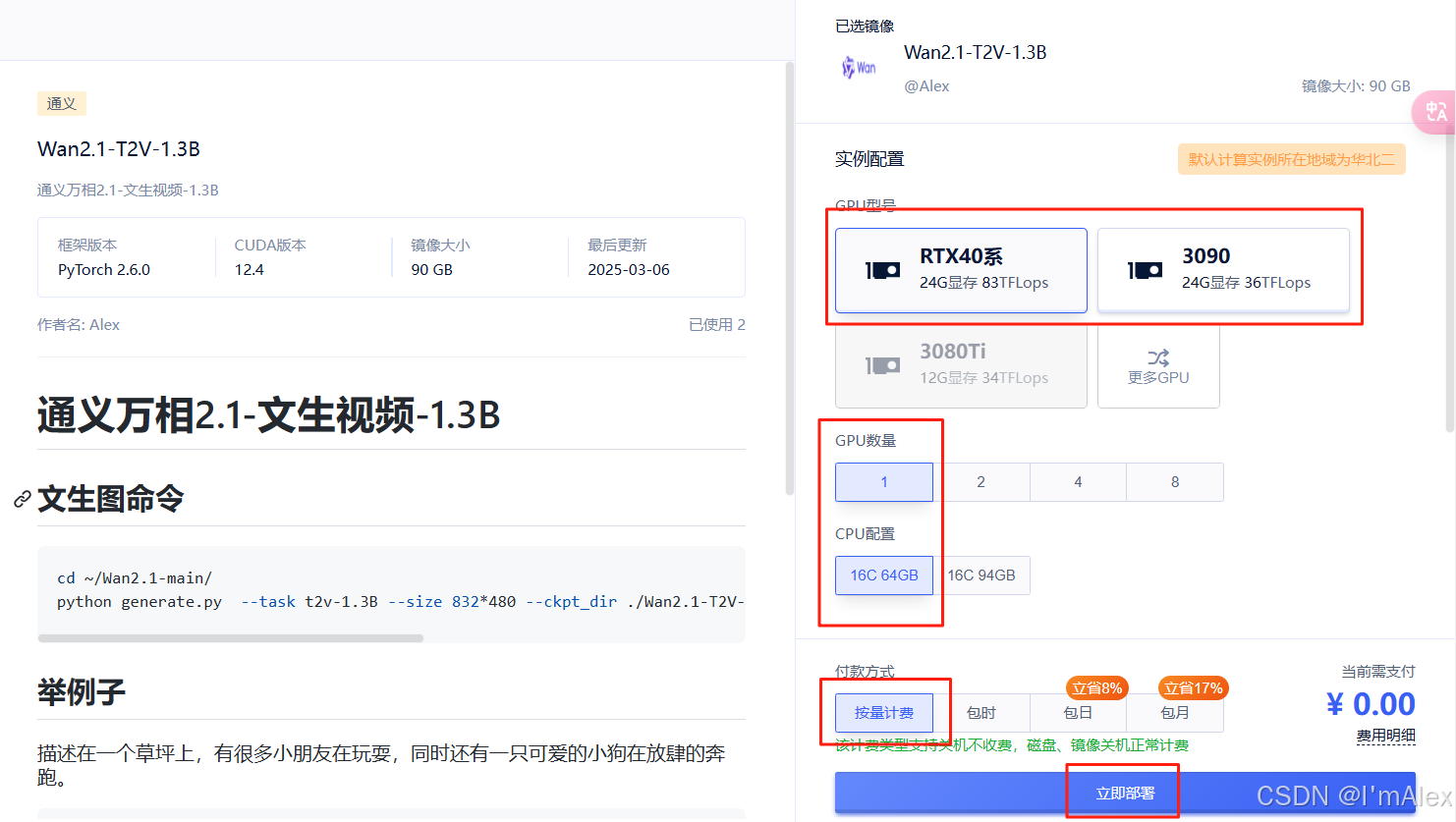1456x822 pixels.
Task: Select the 按量计费 billing option
Action: pyautogui.click(x=885, y=713)
